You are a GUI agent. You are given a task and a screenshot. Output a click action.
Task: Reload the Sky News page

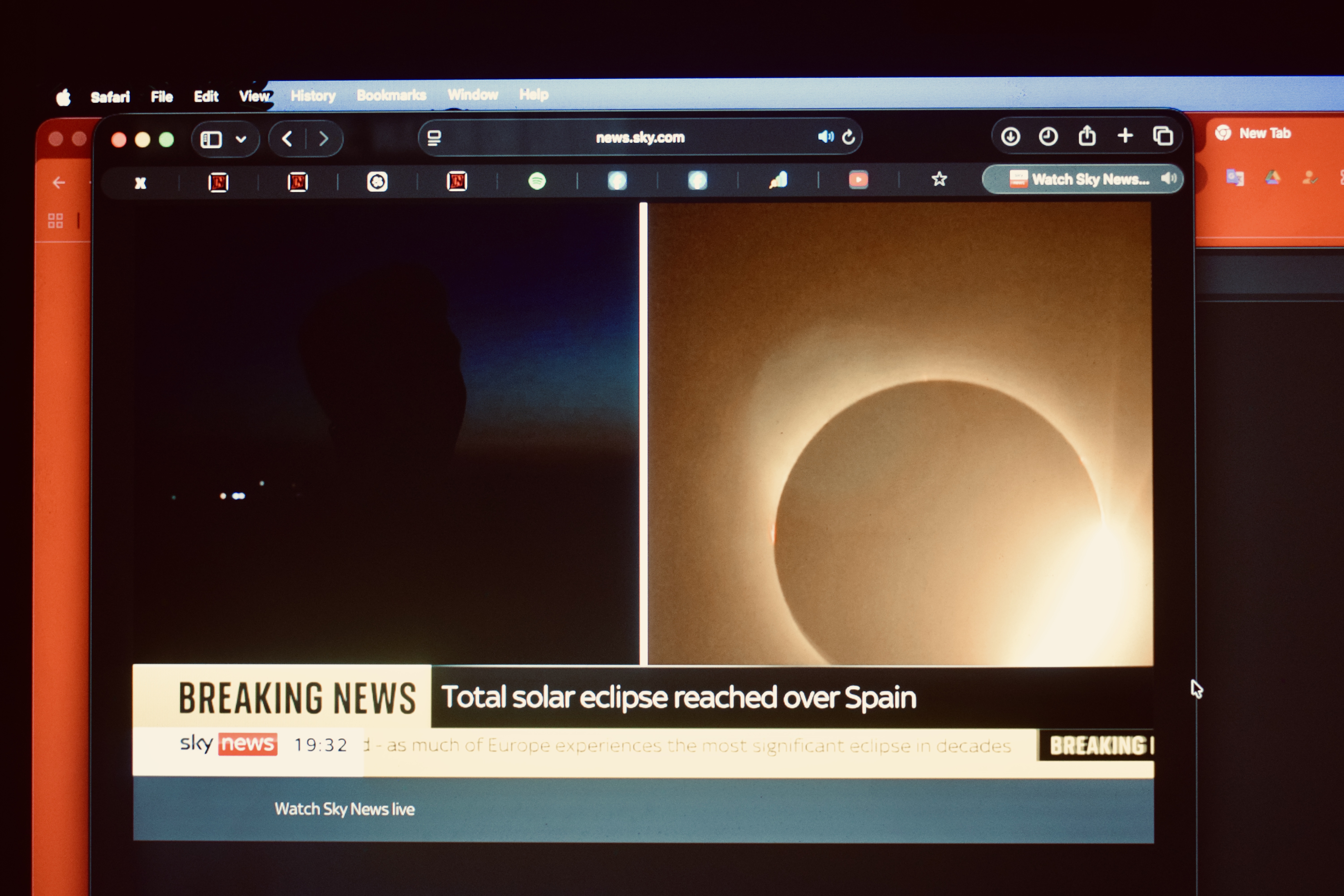tap(849, 137)
